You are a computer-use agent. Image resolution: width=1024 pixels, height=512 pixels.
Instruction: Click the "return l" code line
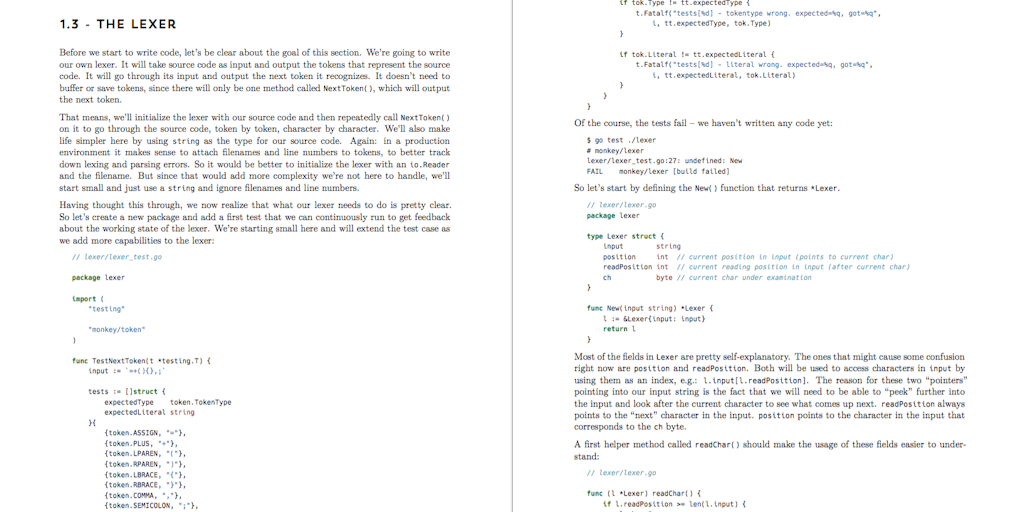tap(619, 329)
